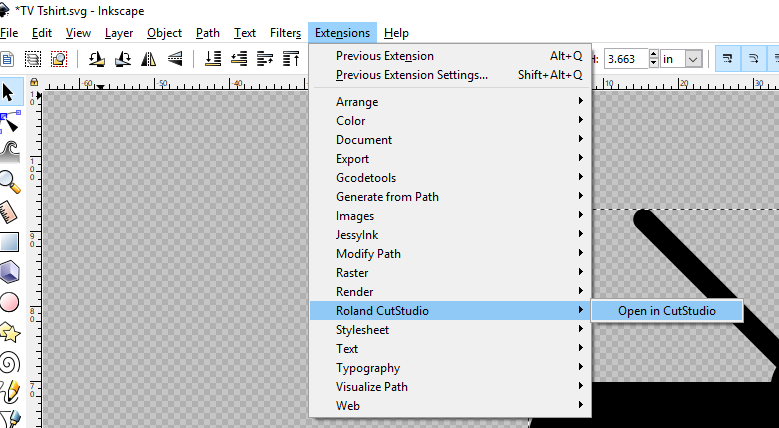The height and width of the screenshot is (428, 779).
Task: Select the Spiral tool
Action: point(9,362)
